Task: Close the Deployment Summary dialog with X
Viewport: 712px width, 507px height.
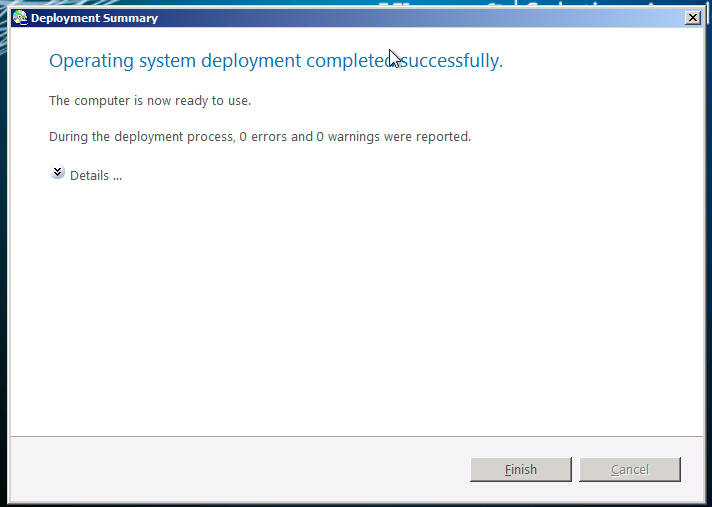Action: (x=692, y=18)
